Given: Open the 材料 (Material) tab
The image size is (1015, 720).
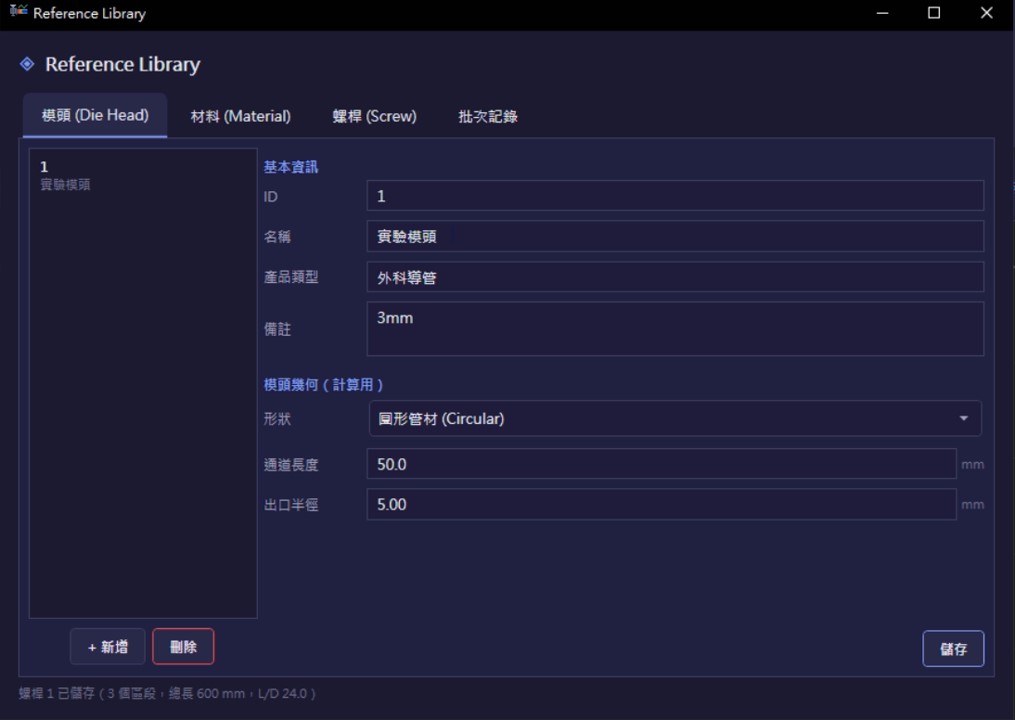Looking at the screenshot, I should tap(240, 117).
